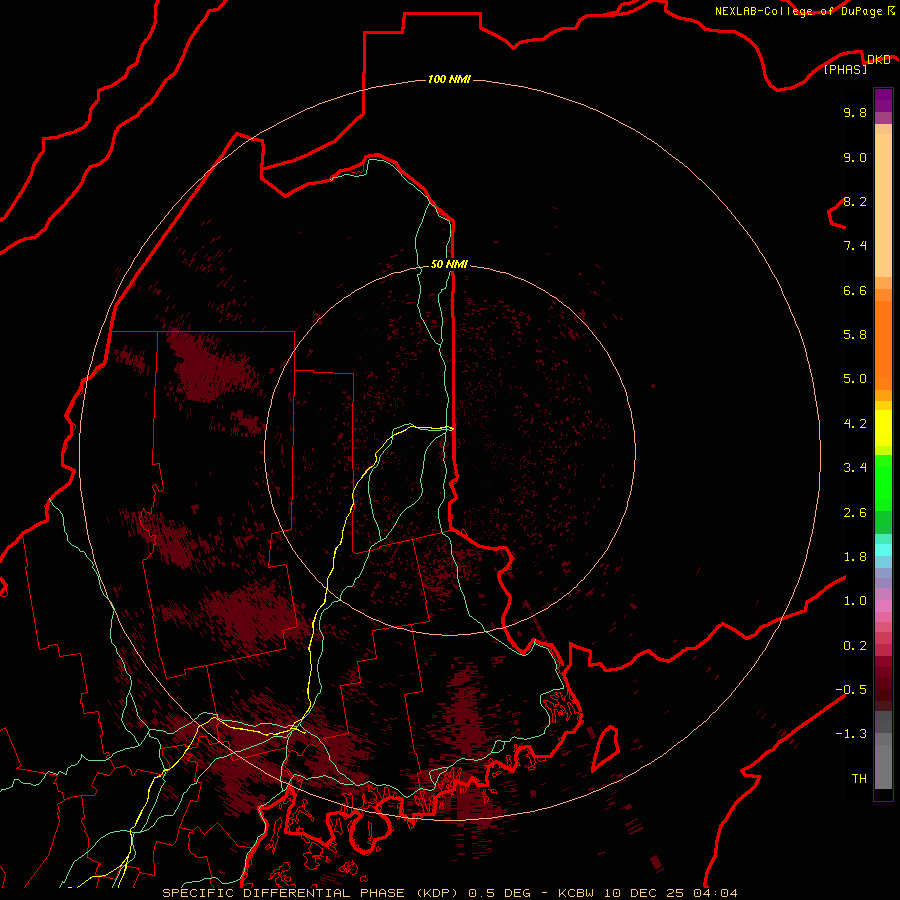Viewport: 900px width, 900px height.
Task: Pick the pale peach band on the color scale
Action: click(883, 205)
